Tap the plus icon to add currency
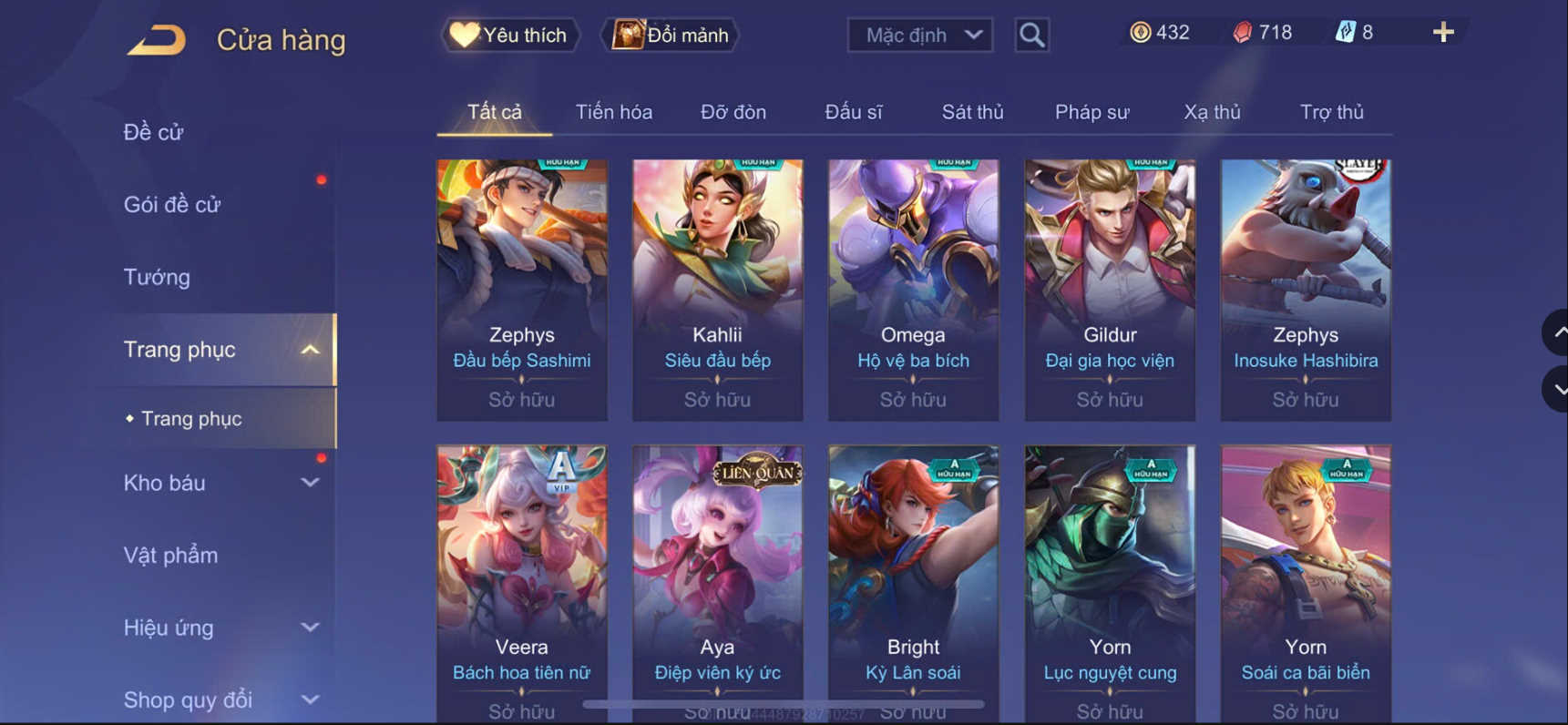The height and width of the screenshot is (725, 1568). (1443, 33)
